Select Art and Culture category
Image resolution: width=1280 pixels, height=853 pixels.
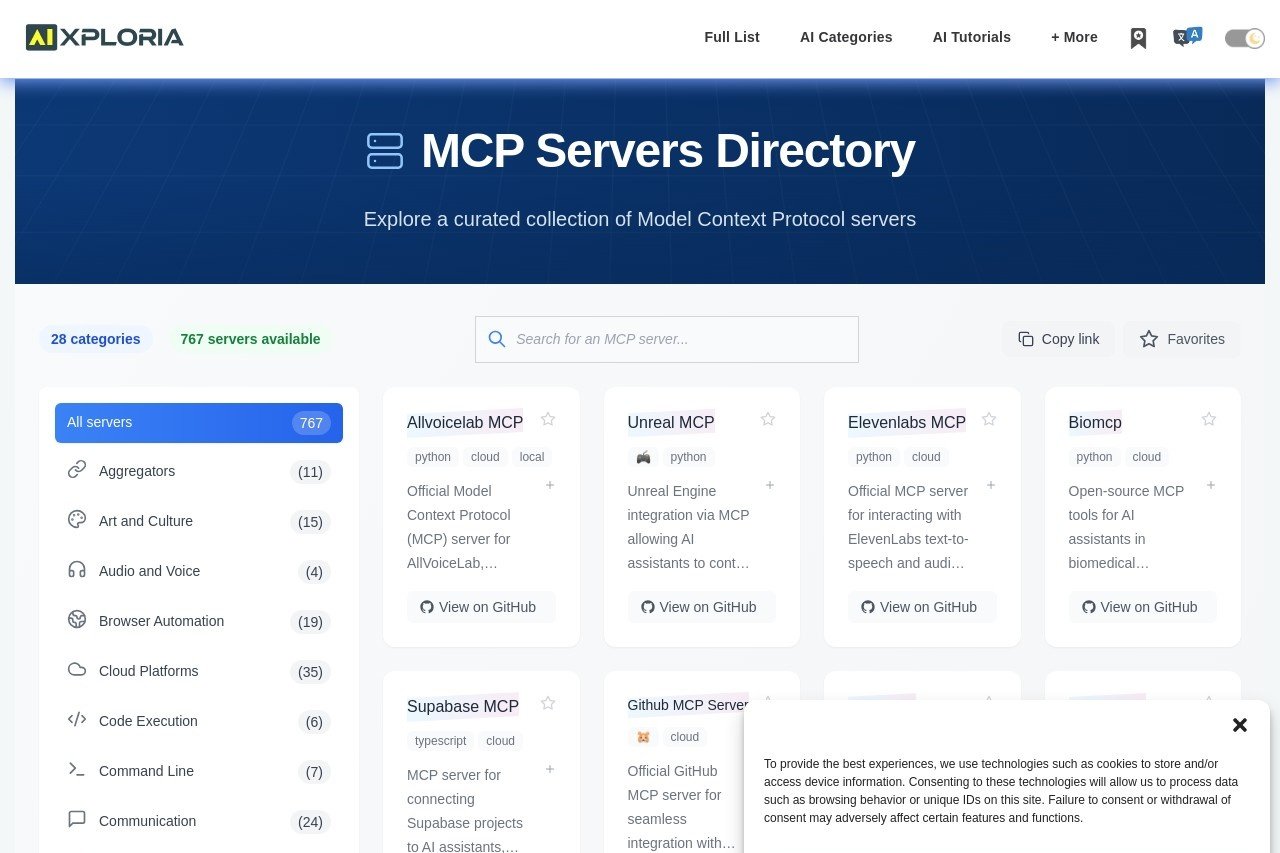(x=199, y=521)
